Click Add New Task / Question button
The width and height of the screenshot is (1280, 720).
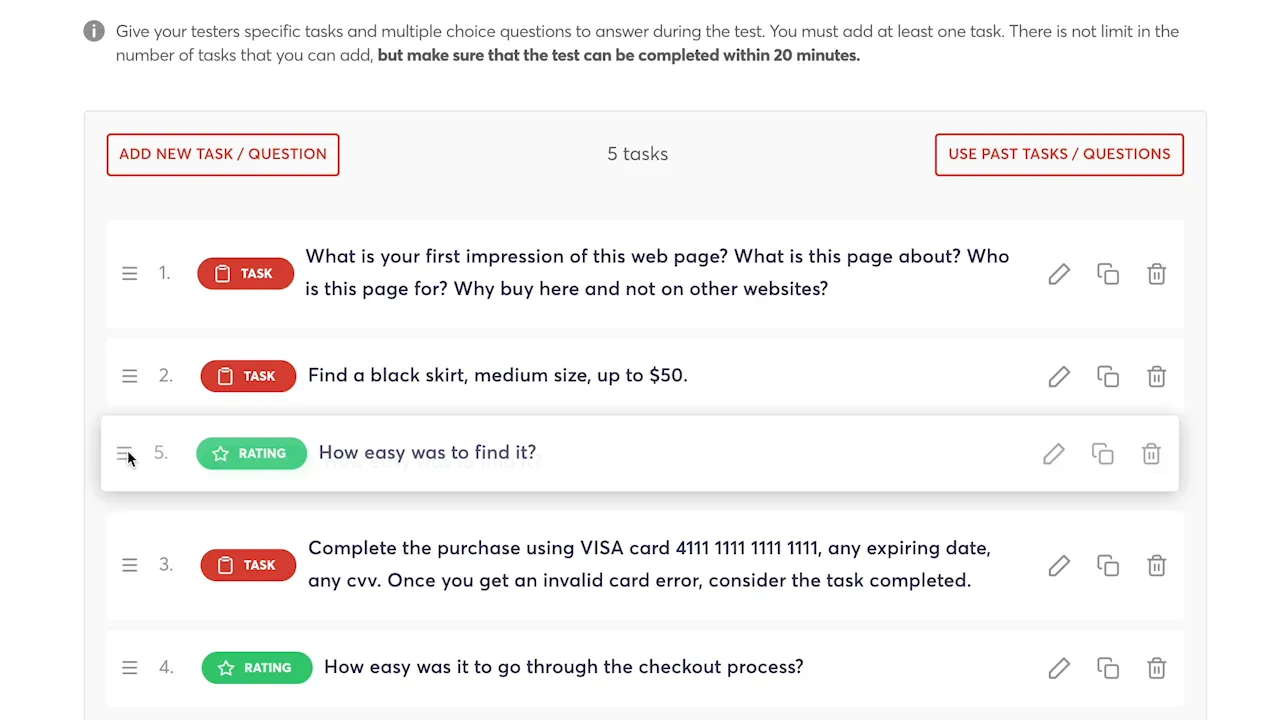click(223, 154)
